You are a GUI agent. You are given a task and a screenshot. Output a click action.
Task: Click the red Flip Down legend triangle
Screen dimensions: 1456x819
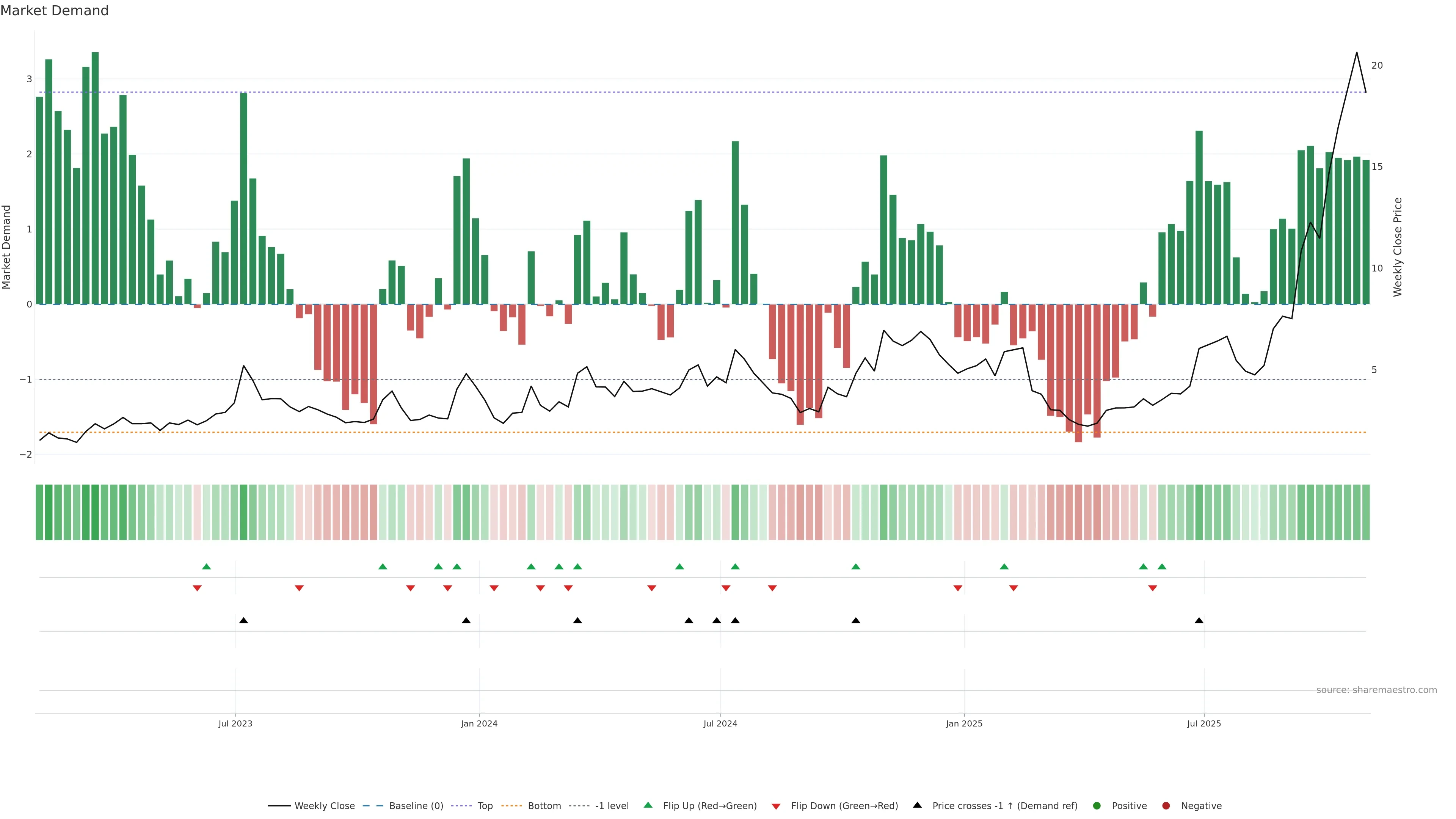[x=776, y=806]
